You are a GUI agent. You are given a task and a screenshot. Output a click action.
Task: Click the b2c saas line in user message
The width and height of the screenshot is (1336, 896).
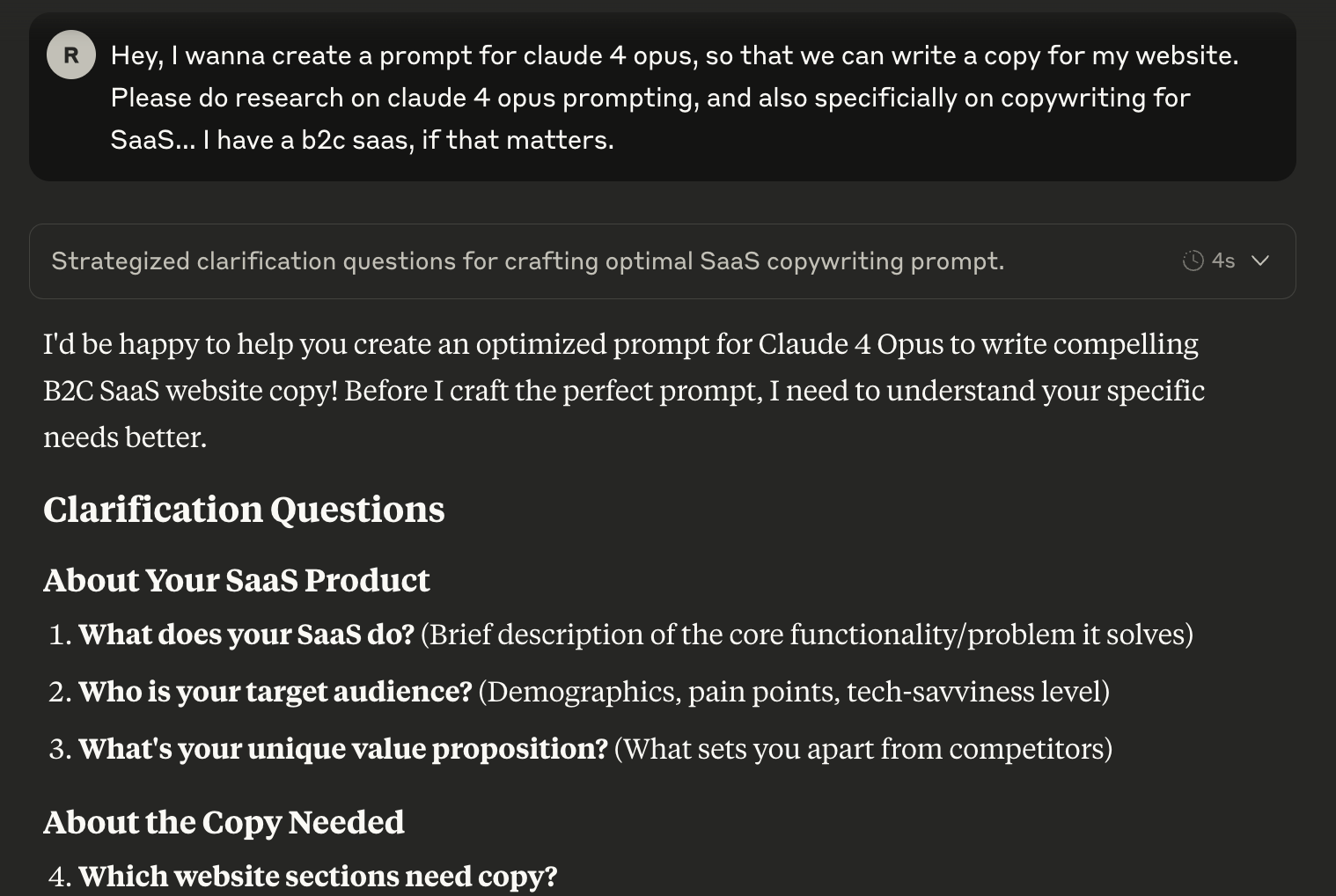click(x=362, y=140)
